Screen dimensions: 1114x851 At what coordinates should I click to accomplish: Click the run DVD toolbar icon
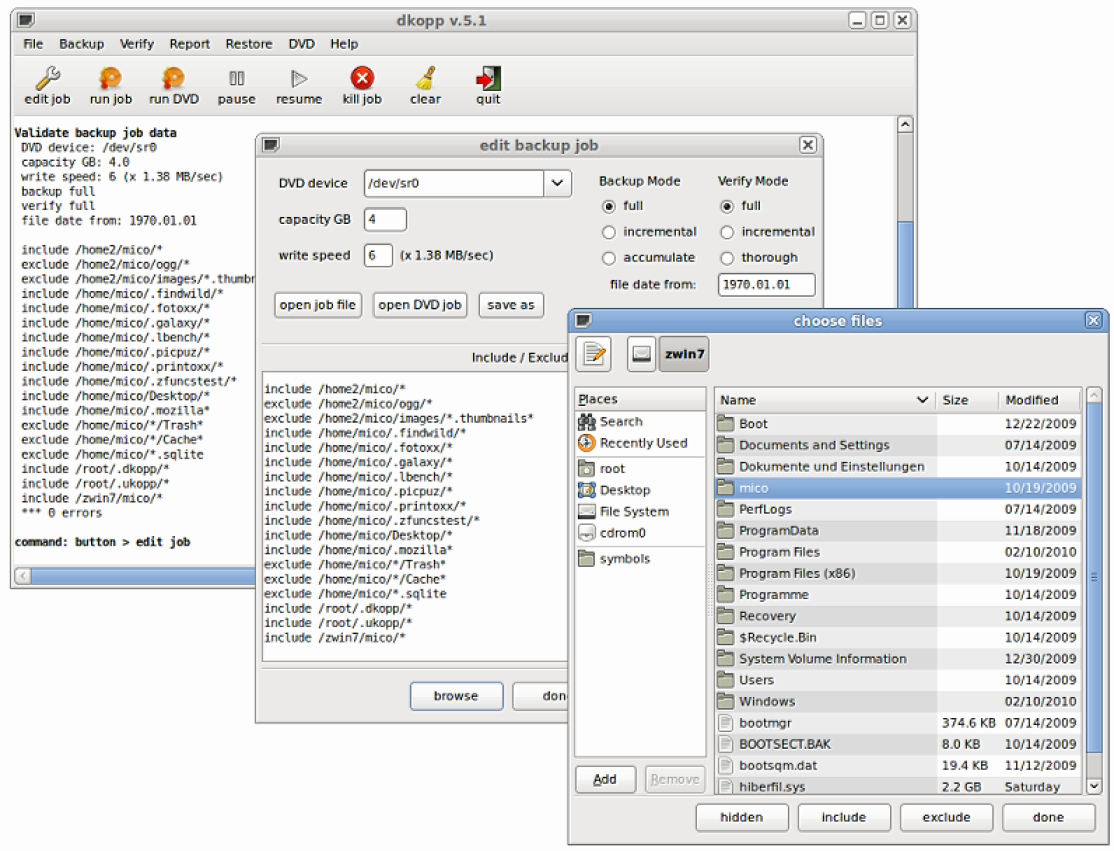coord(173,79)
